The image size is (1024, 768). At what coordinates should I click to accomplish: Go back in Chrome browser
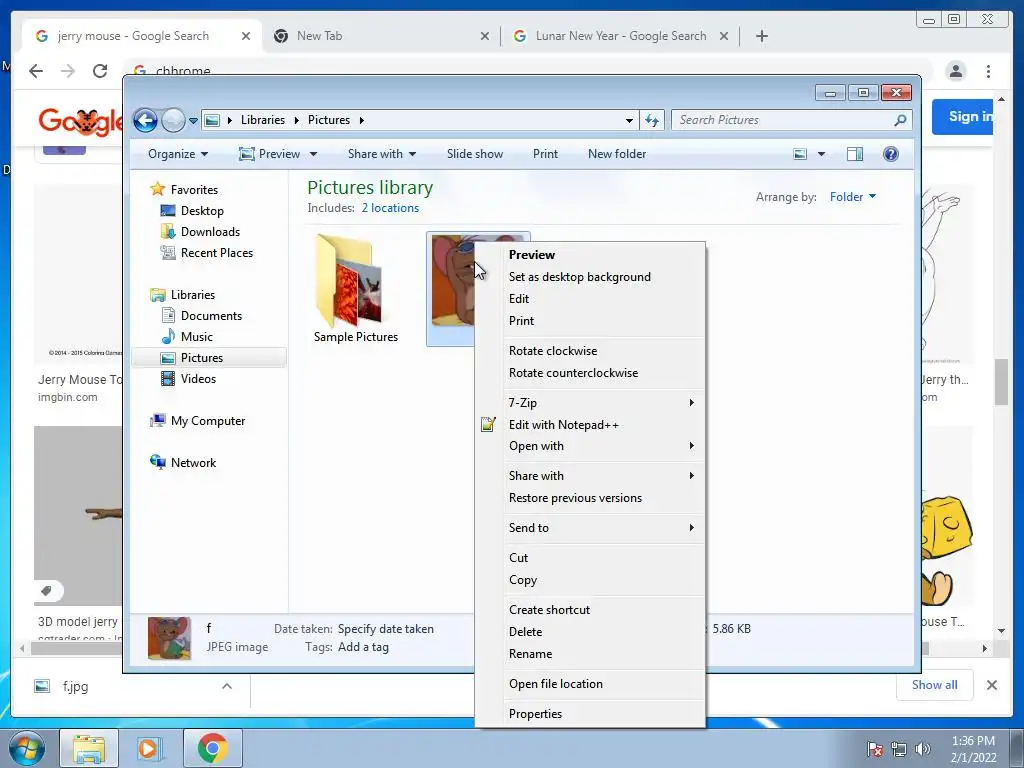point(36,71)
